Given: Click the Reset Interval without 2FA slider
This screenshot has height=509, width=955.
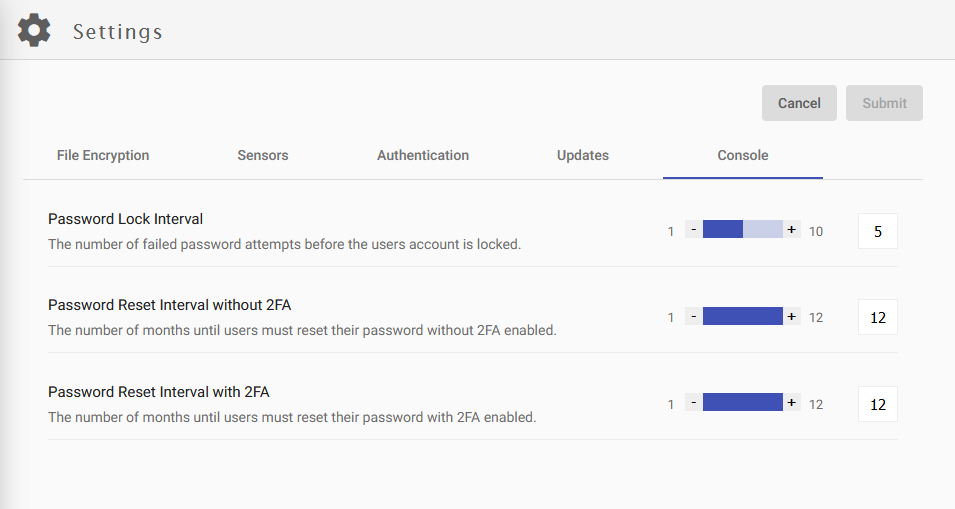Looking at the screenshot, I should tap(742, 317).
